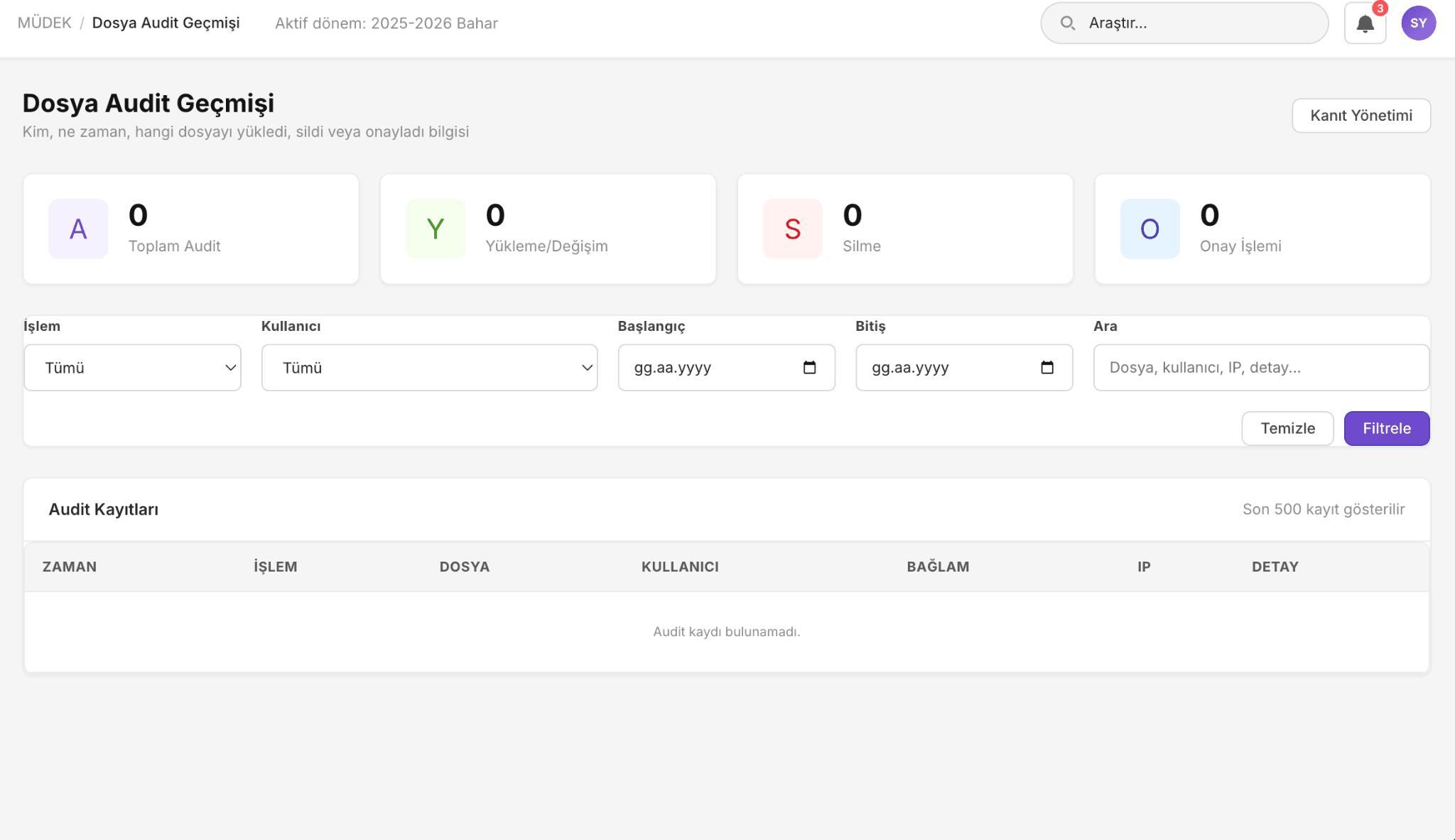Open the Bitiş calendar picker icon
The width and height of the screenshot is (1455, 840).
pos(1046,367)
